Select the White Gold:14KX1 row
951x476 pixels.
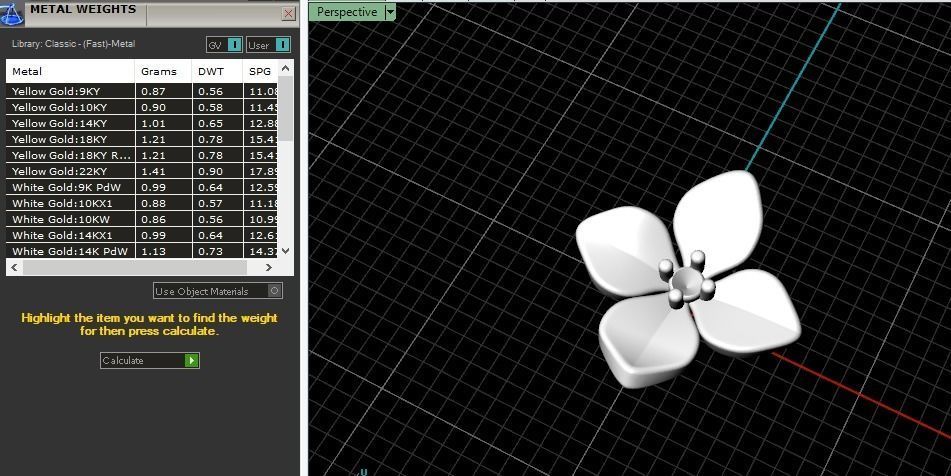[142, 235]
